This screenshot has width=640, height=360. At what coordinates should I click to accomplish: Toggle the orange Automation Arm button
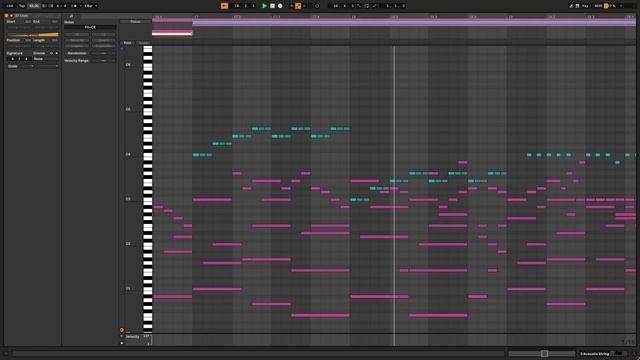pyautogui.click(x=298, y=6)
